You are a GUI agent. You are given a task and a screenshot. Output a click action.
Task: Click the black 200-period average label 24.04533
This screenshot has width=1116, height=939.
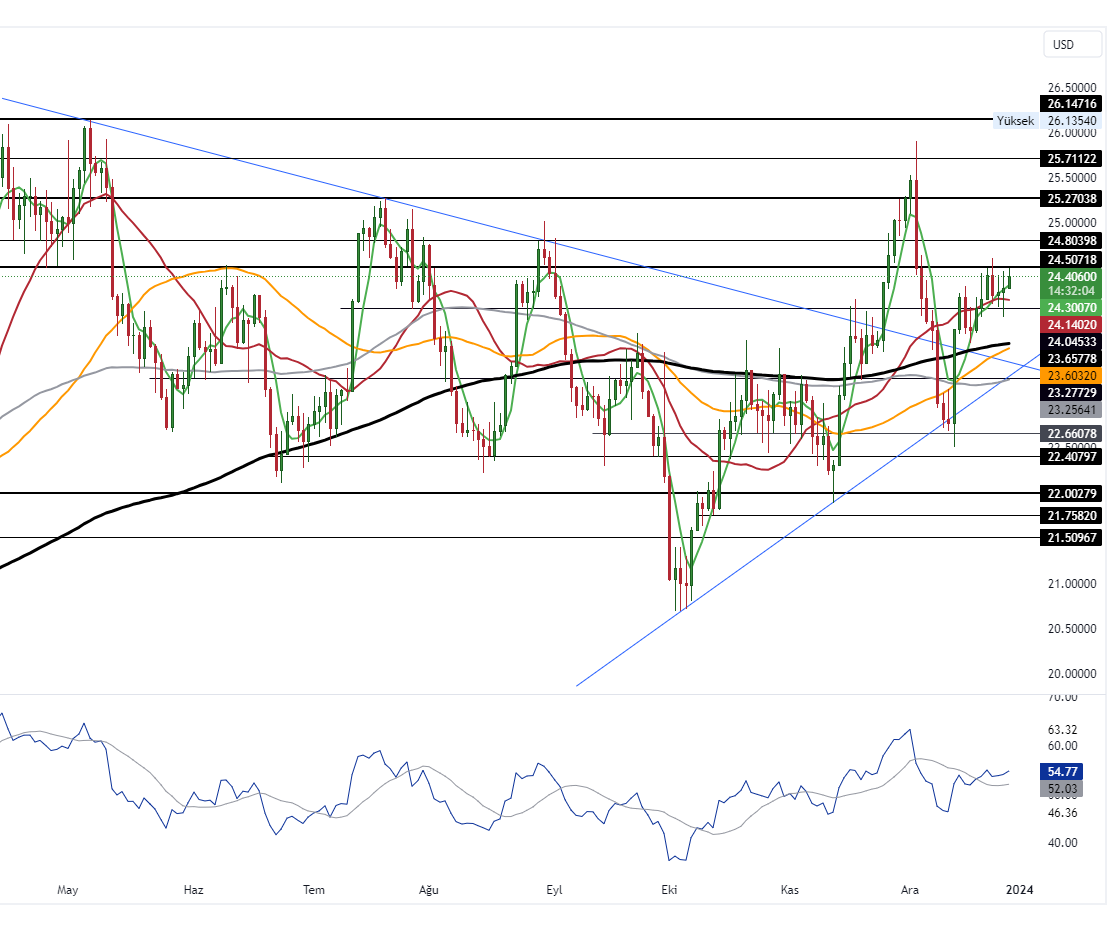1070,341
